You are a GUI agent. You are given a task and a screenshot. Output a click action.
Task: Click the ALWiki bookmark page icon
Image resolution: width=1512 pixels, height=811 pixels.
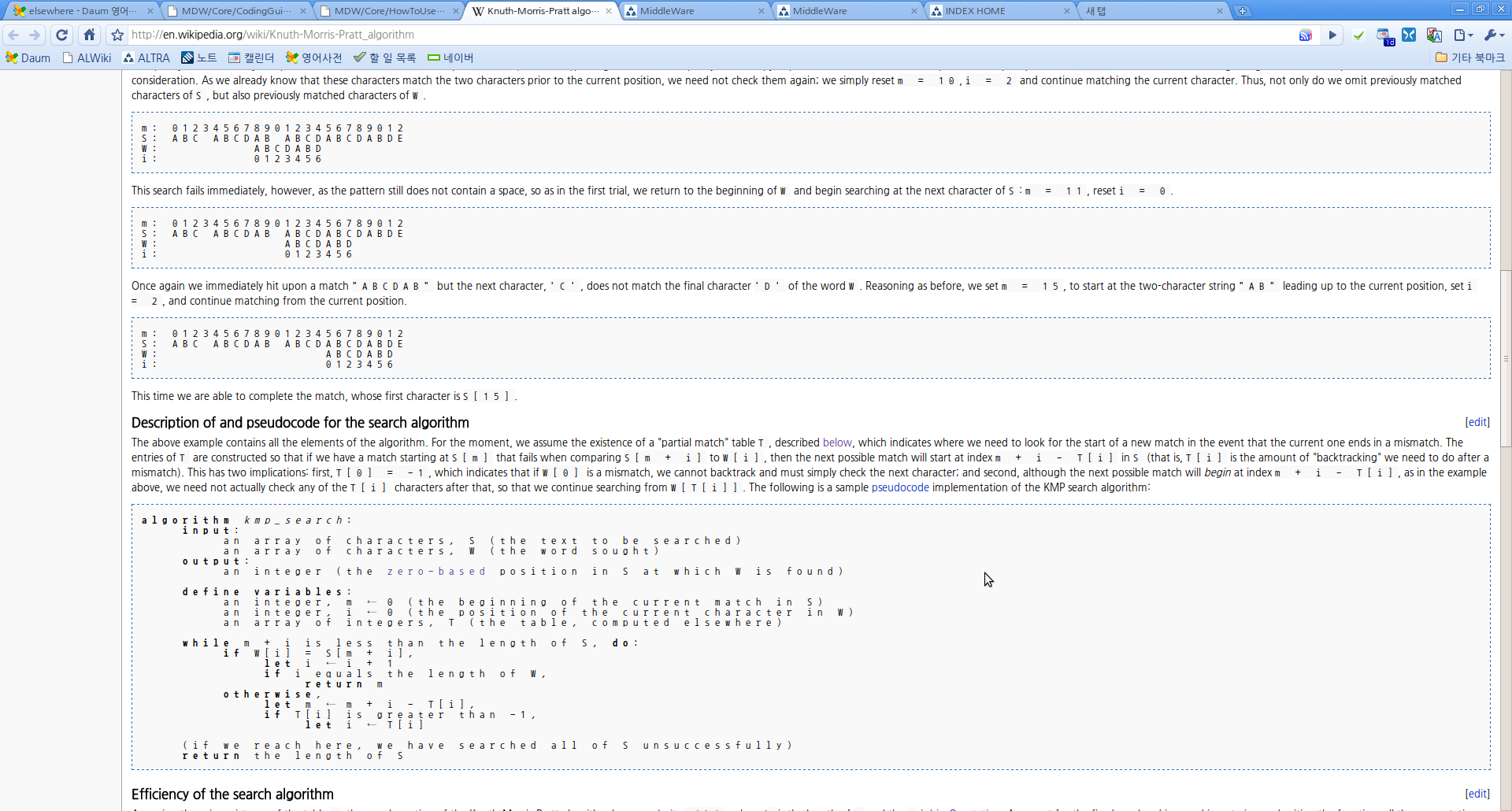(x=68, y=57)
